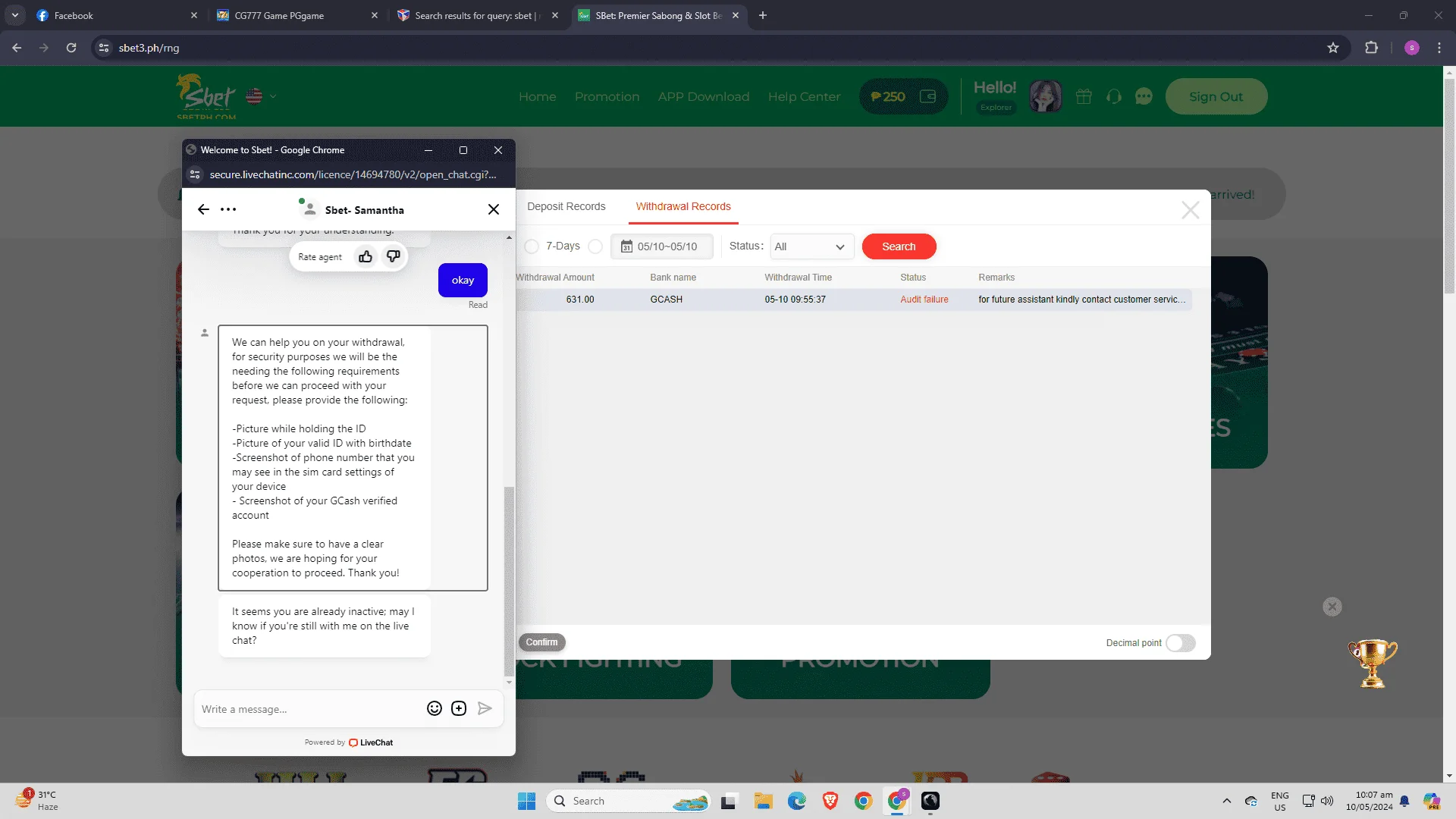Open browser extensions puzzle icon

[x=1371, y=48]
